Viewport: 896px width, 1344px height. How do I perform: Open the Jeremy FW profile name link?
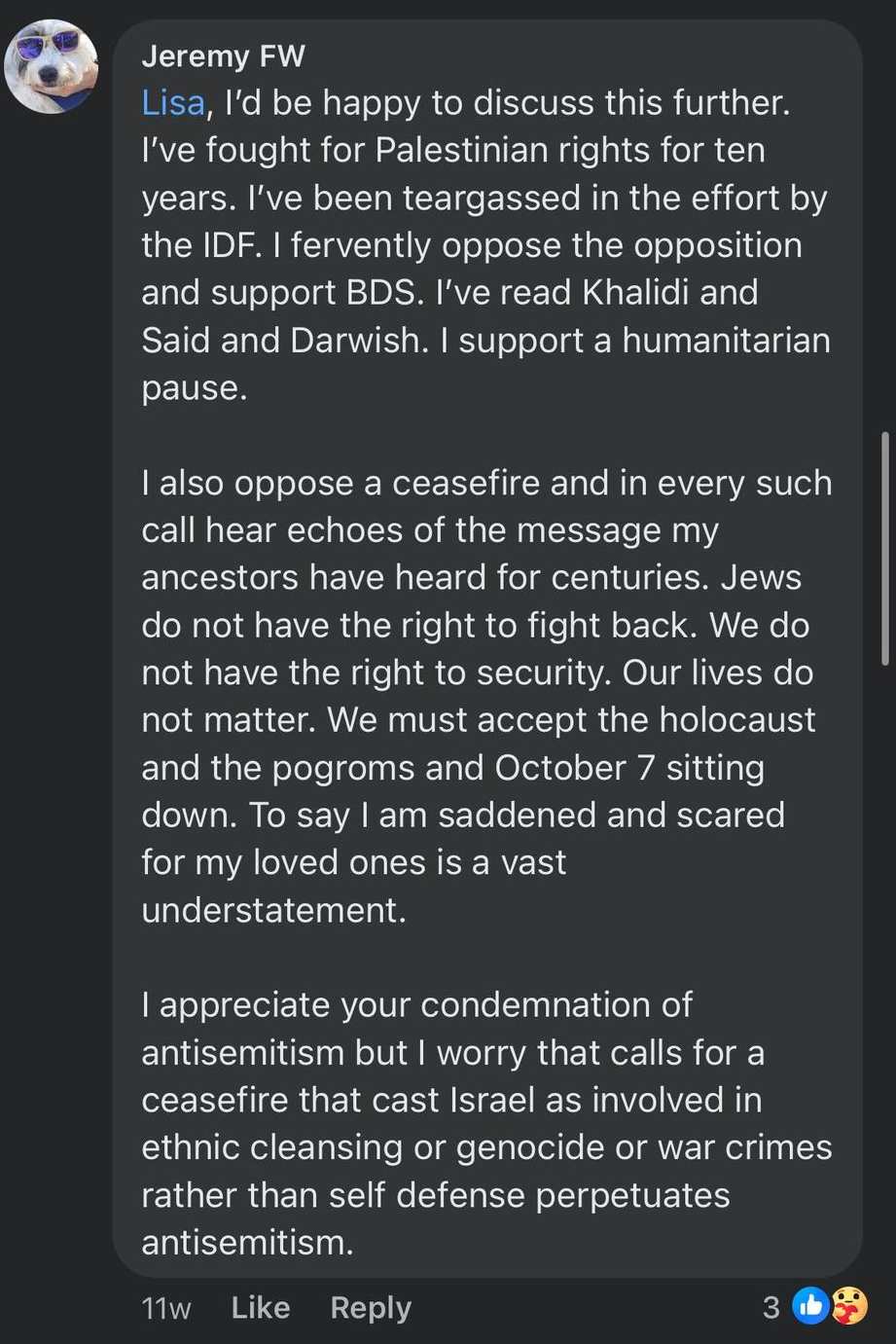[x=223, y=56]
